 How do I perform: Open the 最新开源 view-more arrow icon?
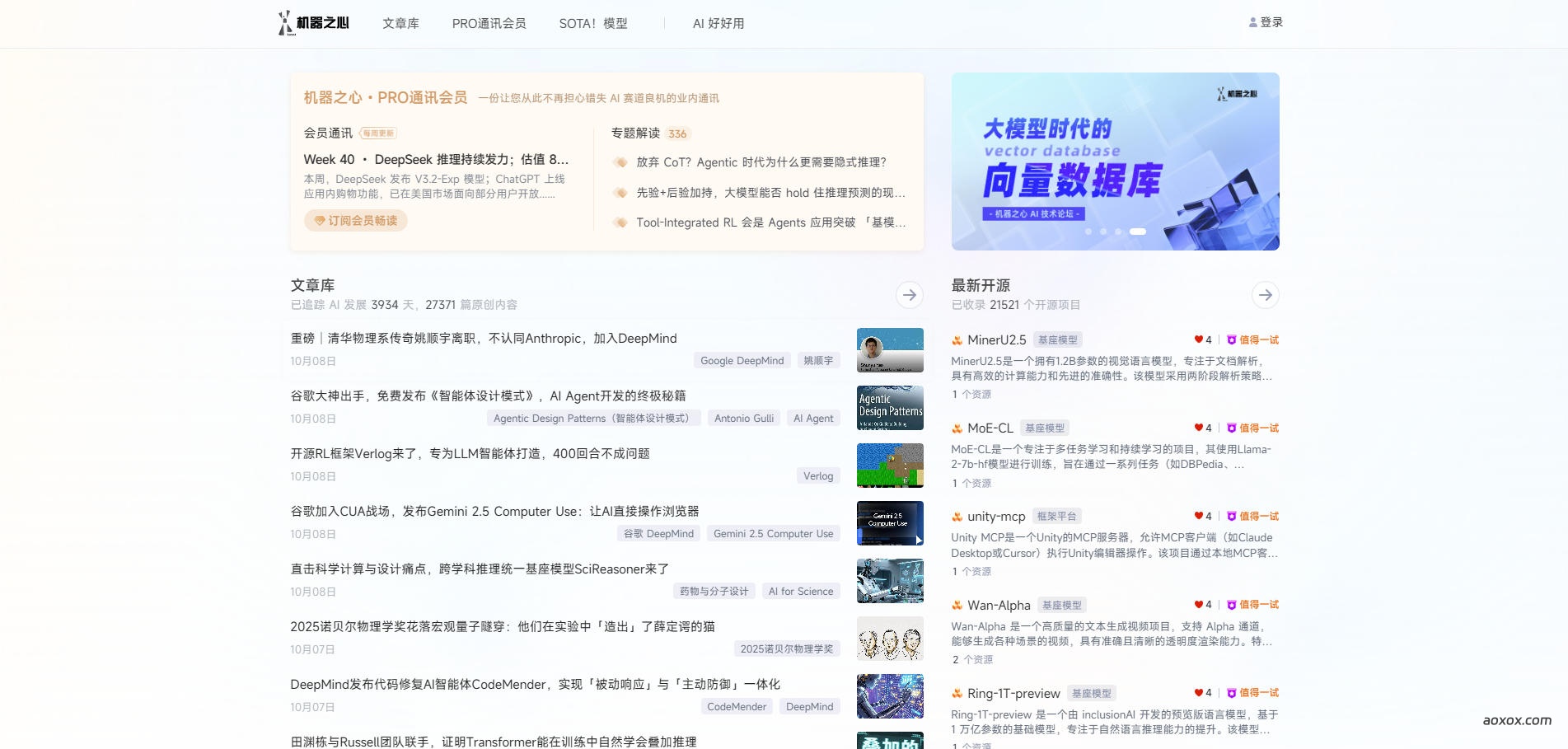(x=1266, y=295)
